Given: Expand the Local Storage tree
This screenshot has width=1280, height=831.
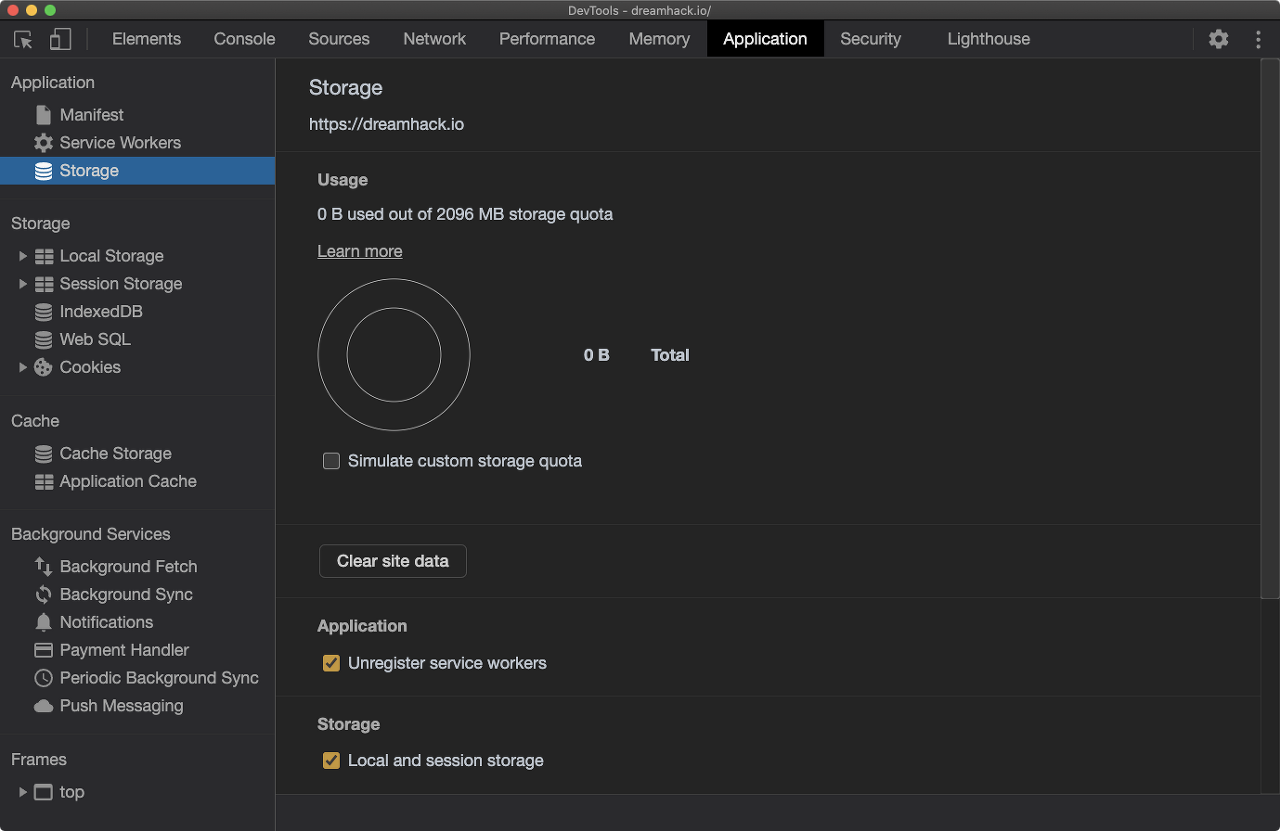Looking at the screenshot, I should click(x=23, y=256).
